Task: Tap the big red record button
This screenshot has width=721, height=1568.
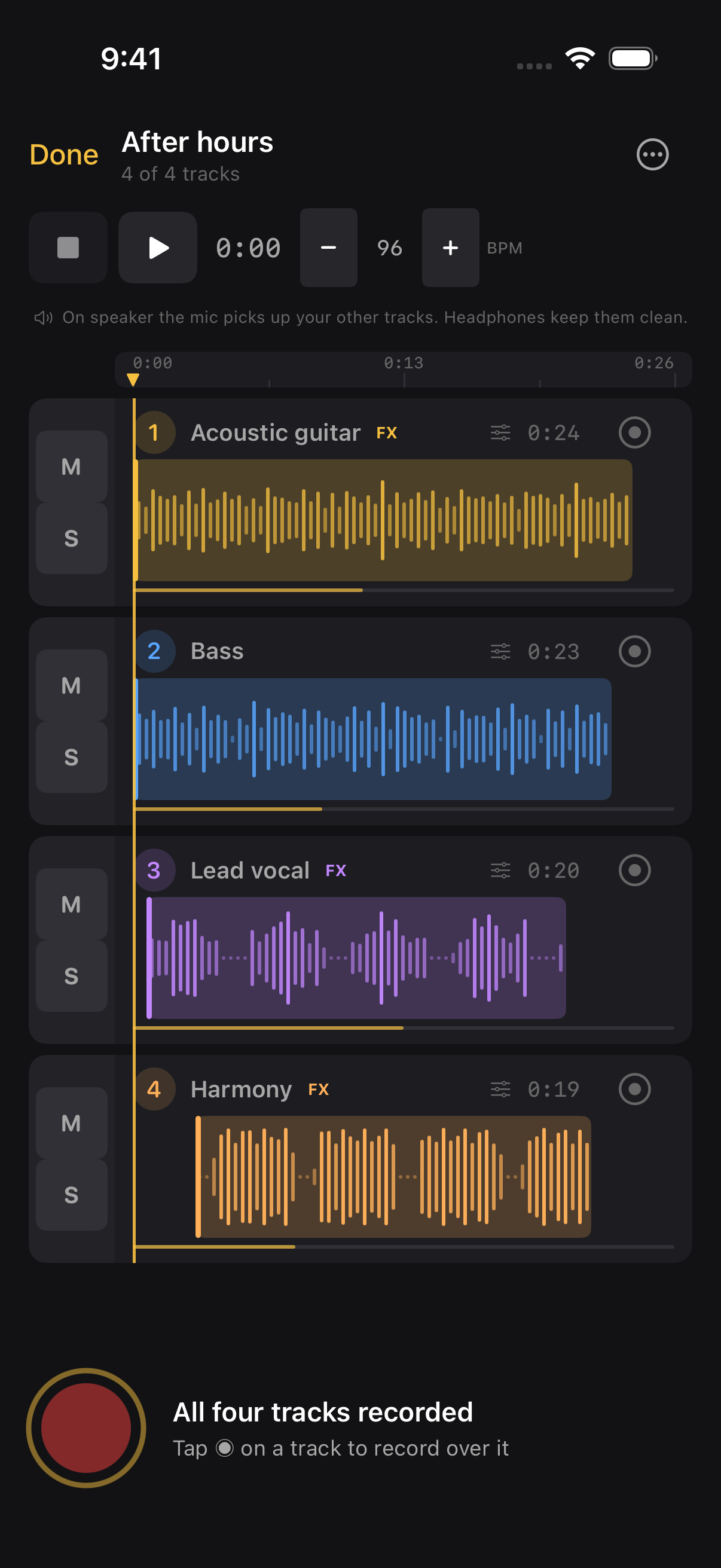Action: click(85, 1428)
